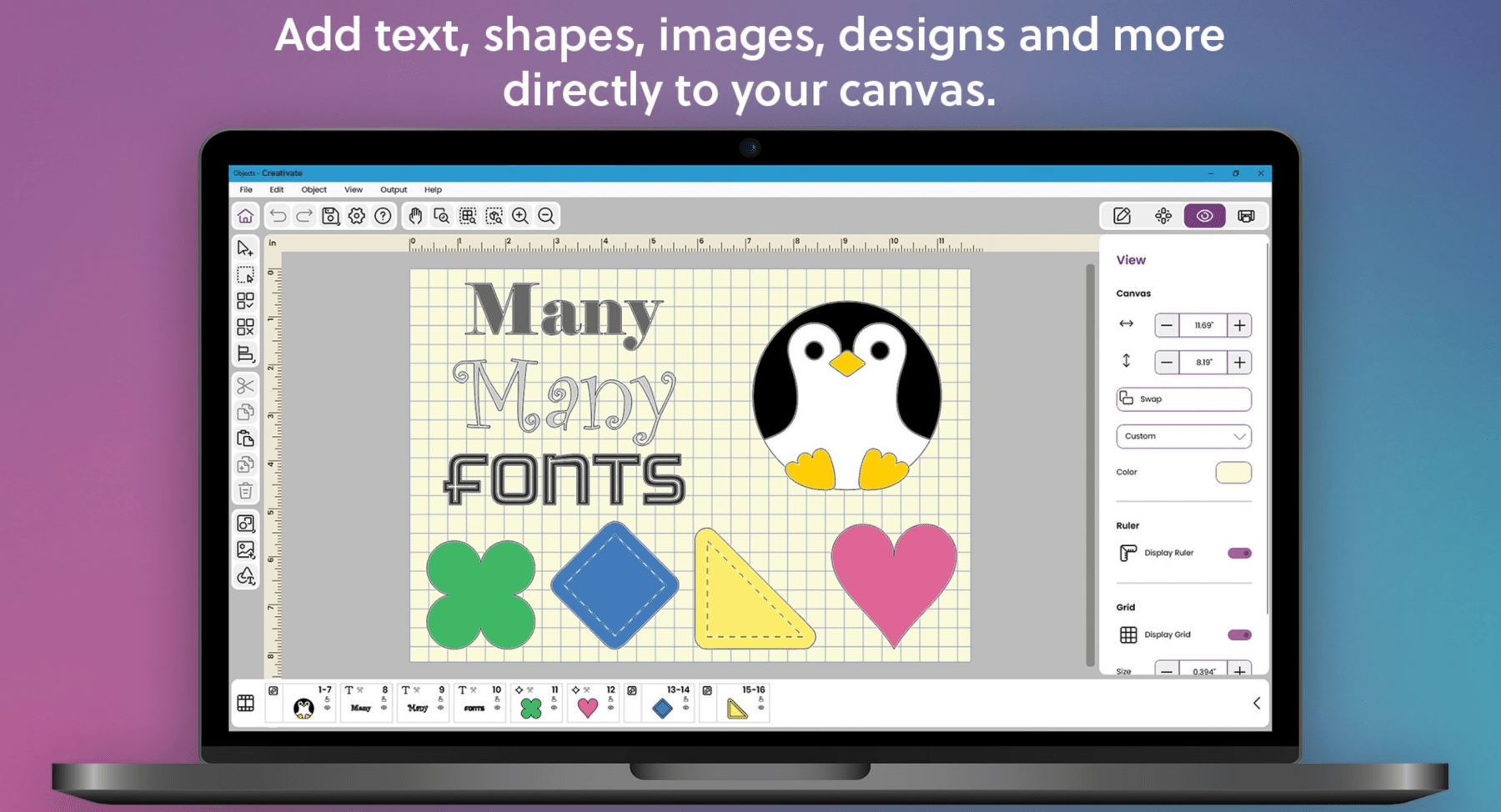
Task: Turn off the Display Ruler toggle
Action: tap(1238, 553)
